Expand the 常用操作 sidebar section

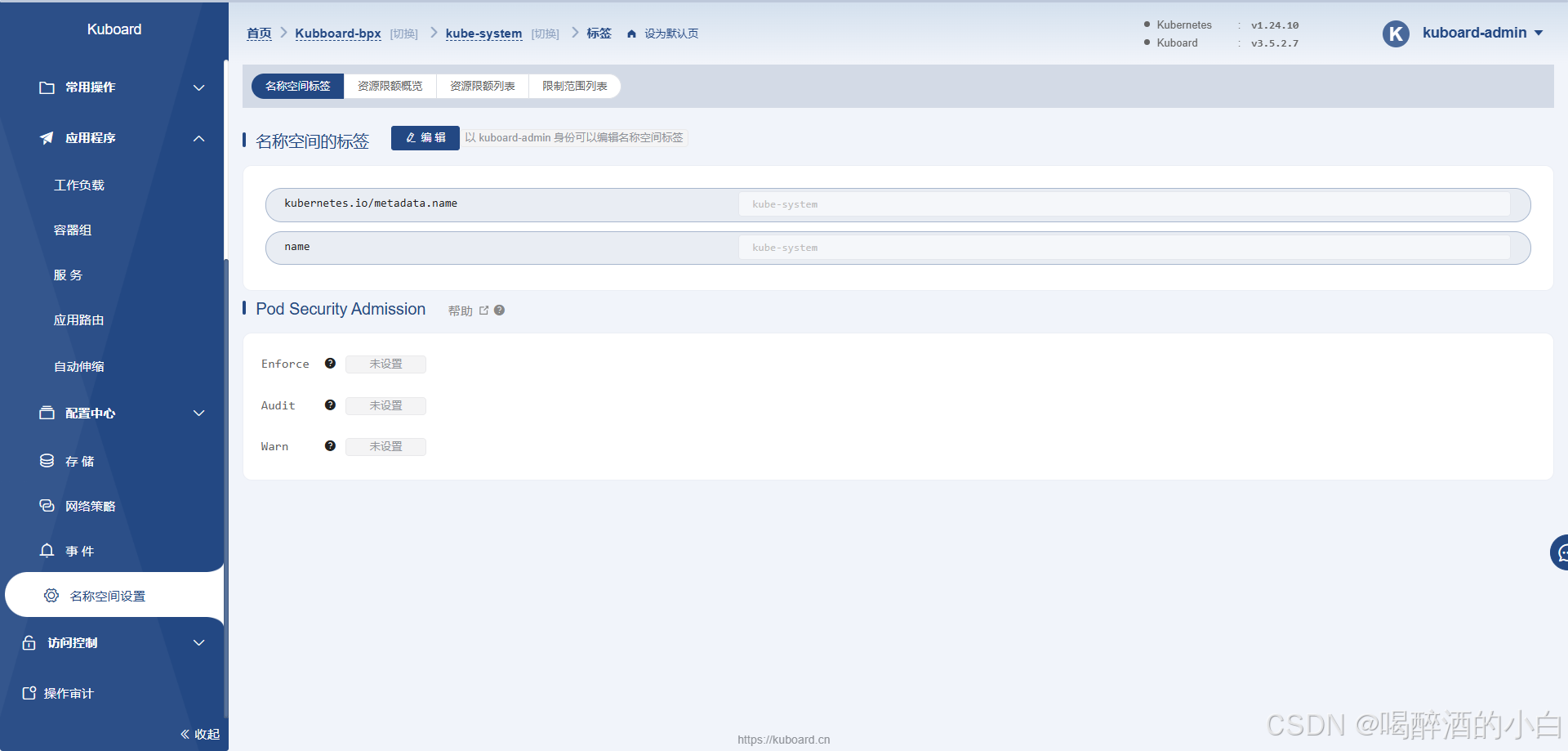[x=198, y=87]
